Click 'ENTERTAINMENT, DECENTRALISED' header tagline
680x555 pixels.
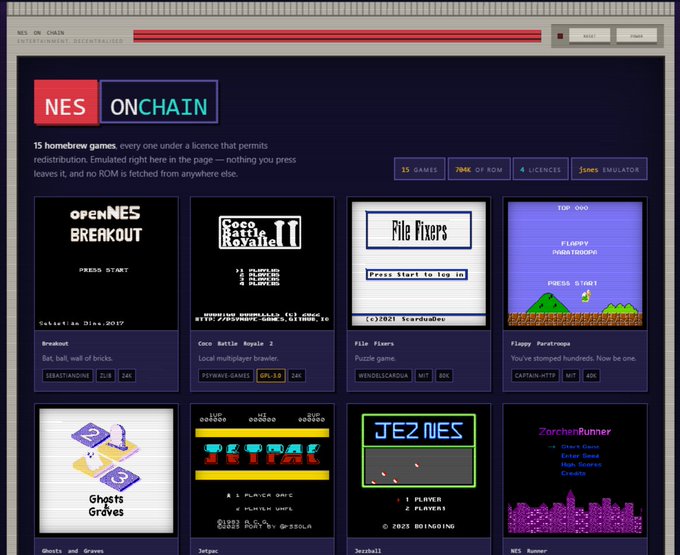pyautogui.click(x=70, y=41)
